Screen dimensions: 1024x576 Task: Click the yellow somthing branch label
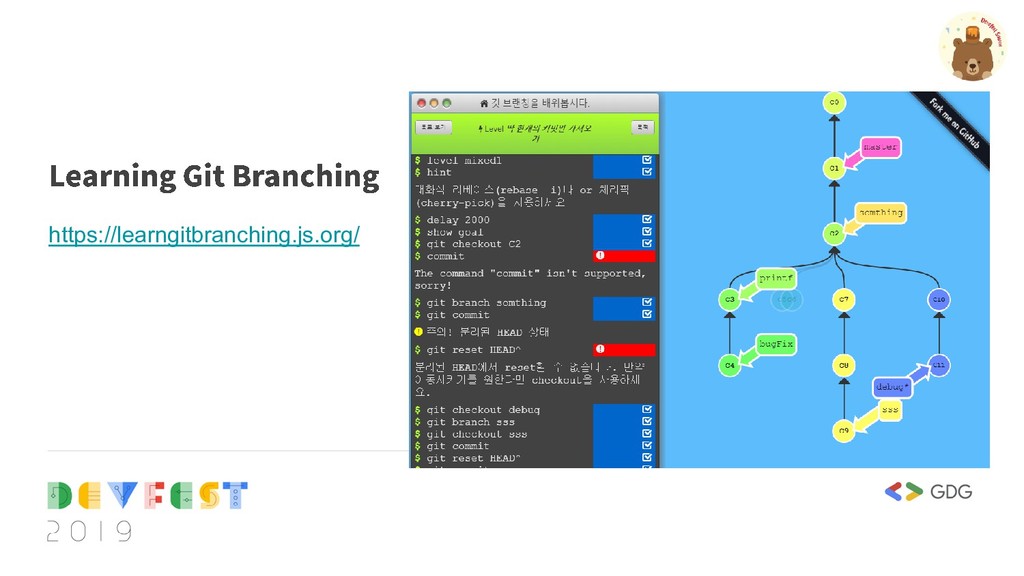pos(881,213)
